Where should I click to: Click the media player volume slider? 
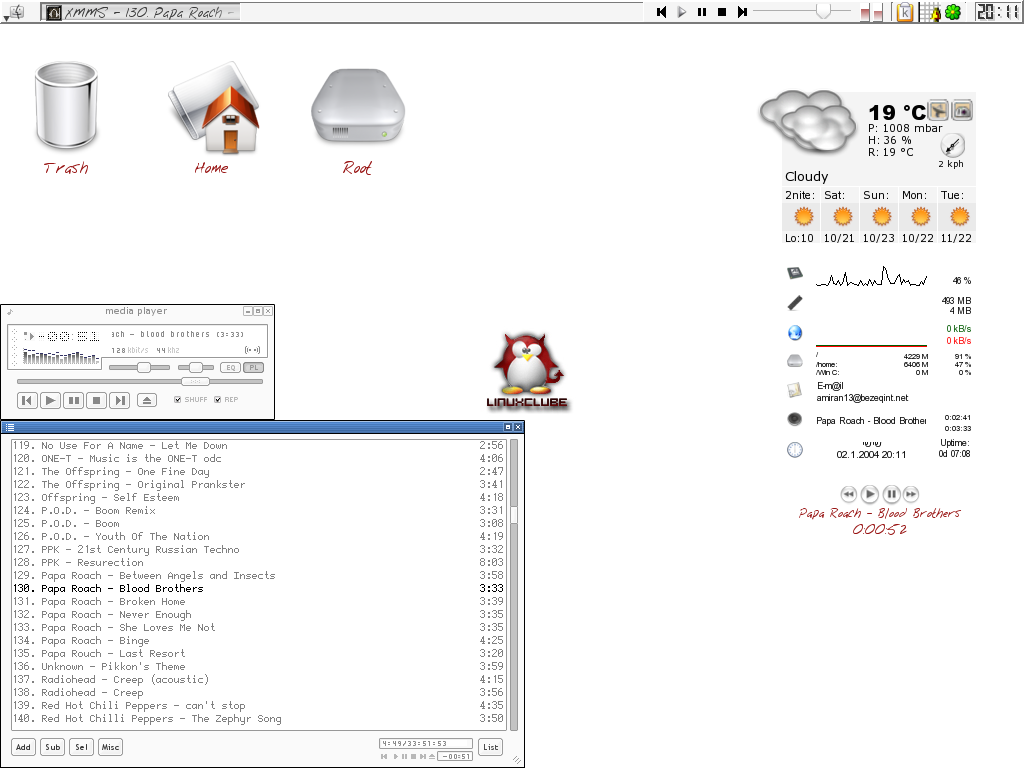click(139, 368)
